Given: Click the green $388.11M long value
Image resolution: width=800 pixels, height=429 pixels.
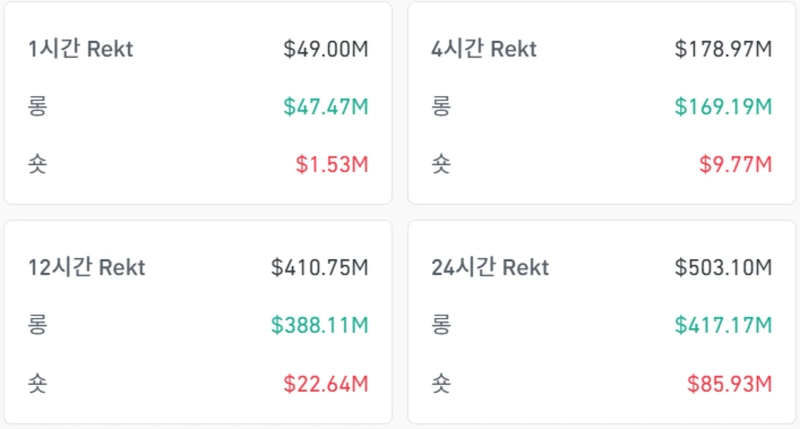Looking at the screenshot, I should pyautogui.click(x=320, y=325).
